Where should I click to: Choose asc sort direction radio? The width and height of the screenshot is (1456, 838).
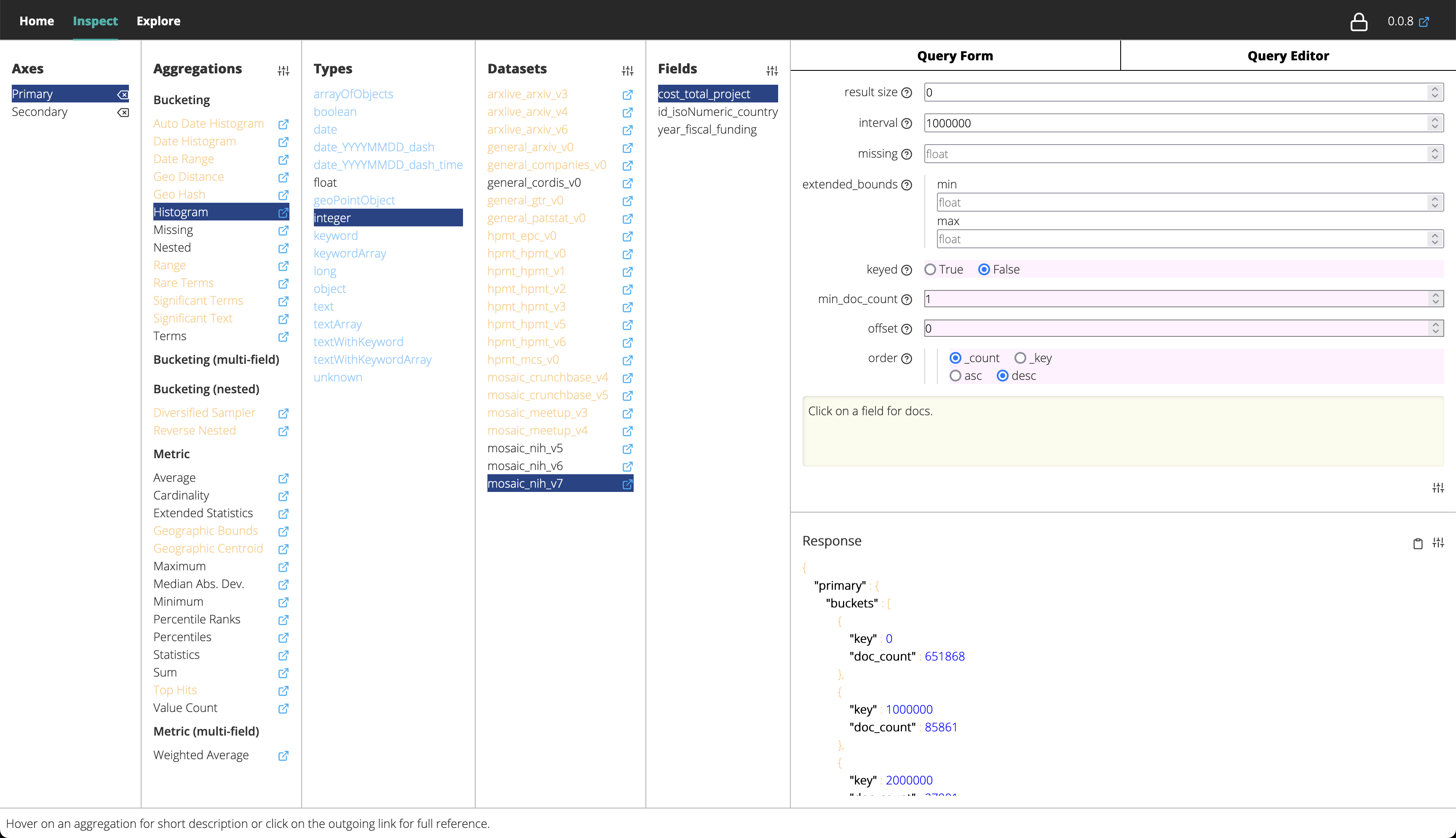tap(955, 376)
